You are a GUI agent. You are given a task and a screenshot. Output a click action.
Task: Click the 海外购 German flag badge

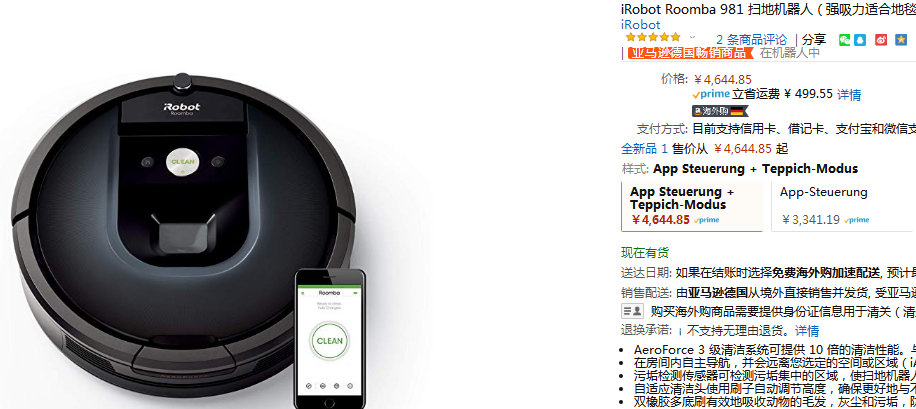[720, 111]
